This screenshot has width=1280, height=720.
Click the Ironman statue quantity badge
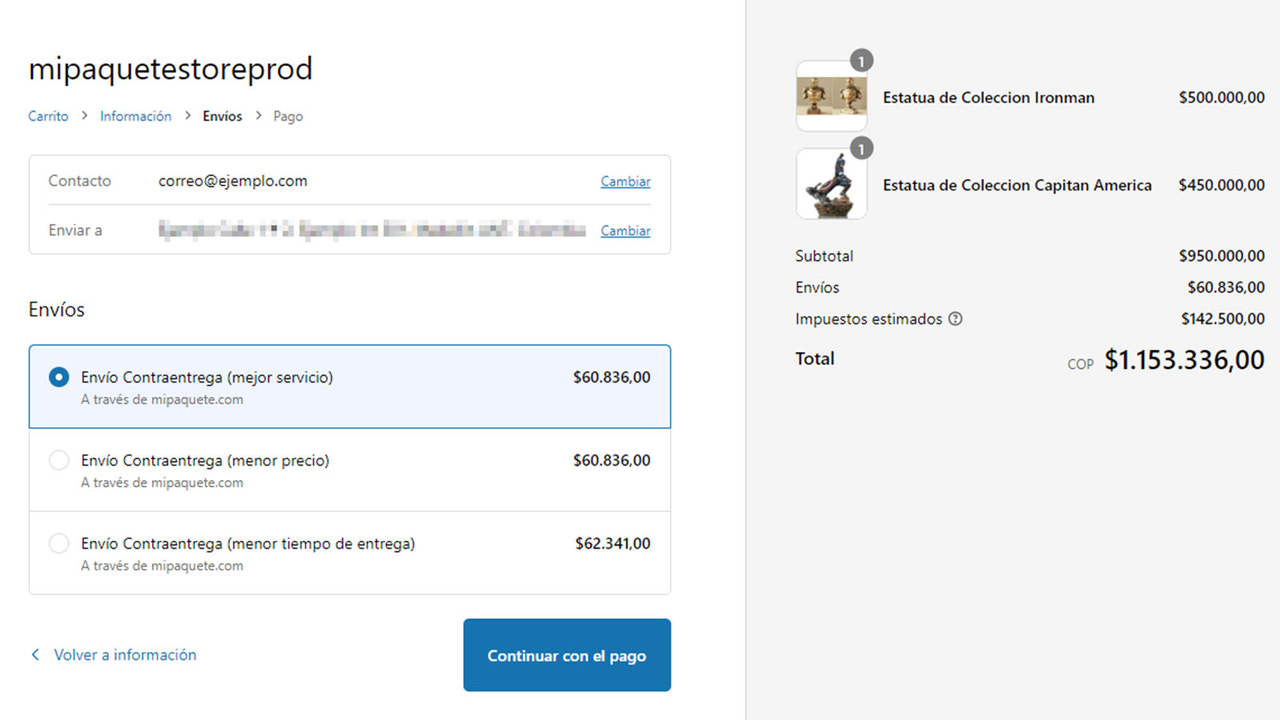point(862,60)
